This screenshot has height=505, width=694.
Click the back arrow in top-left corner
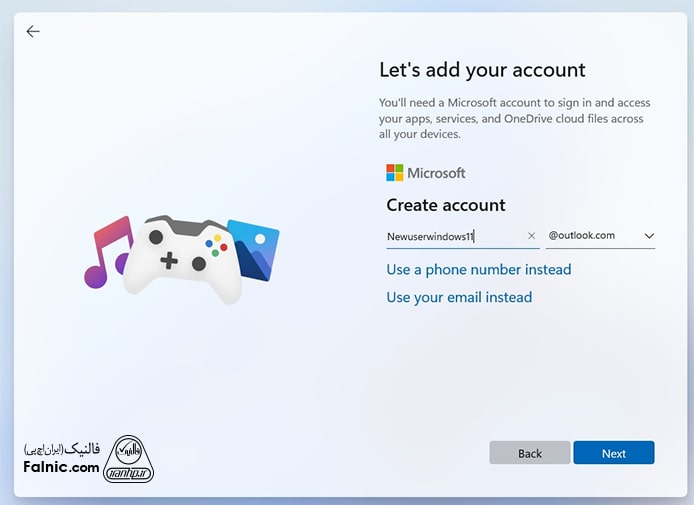(33, 31)
